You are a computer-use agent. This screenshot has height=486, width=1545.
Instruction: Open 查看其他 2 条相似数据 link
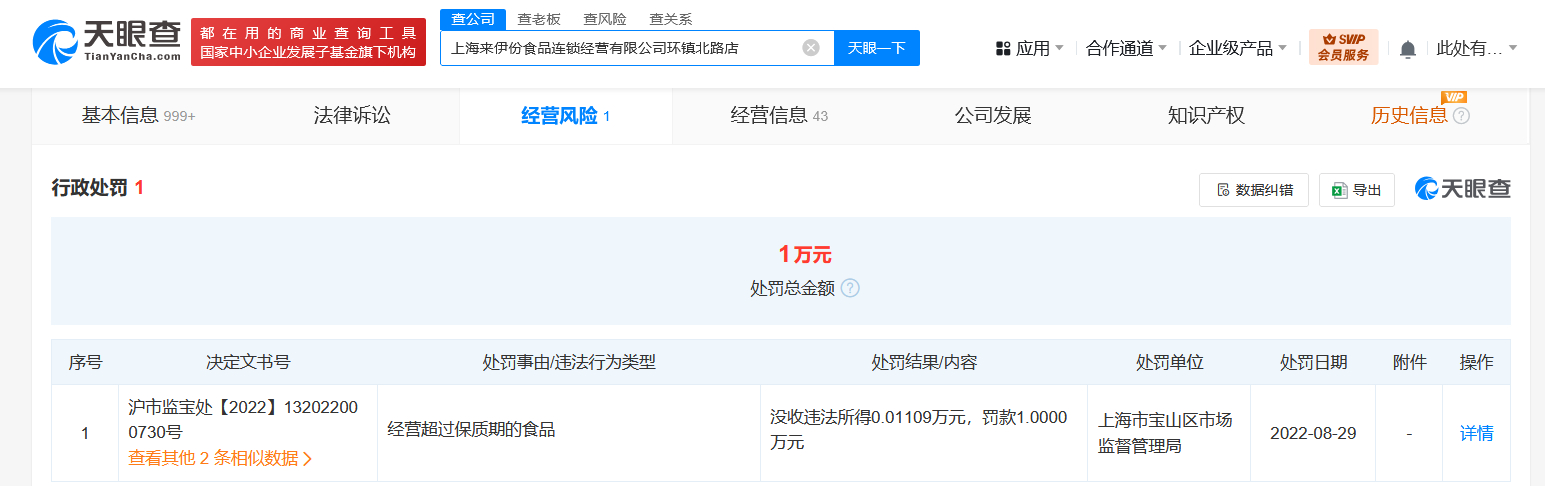[220, 458]
